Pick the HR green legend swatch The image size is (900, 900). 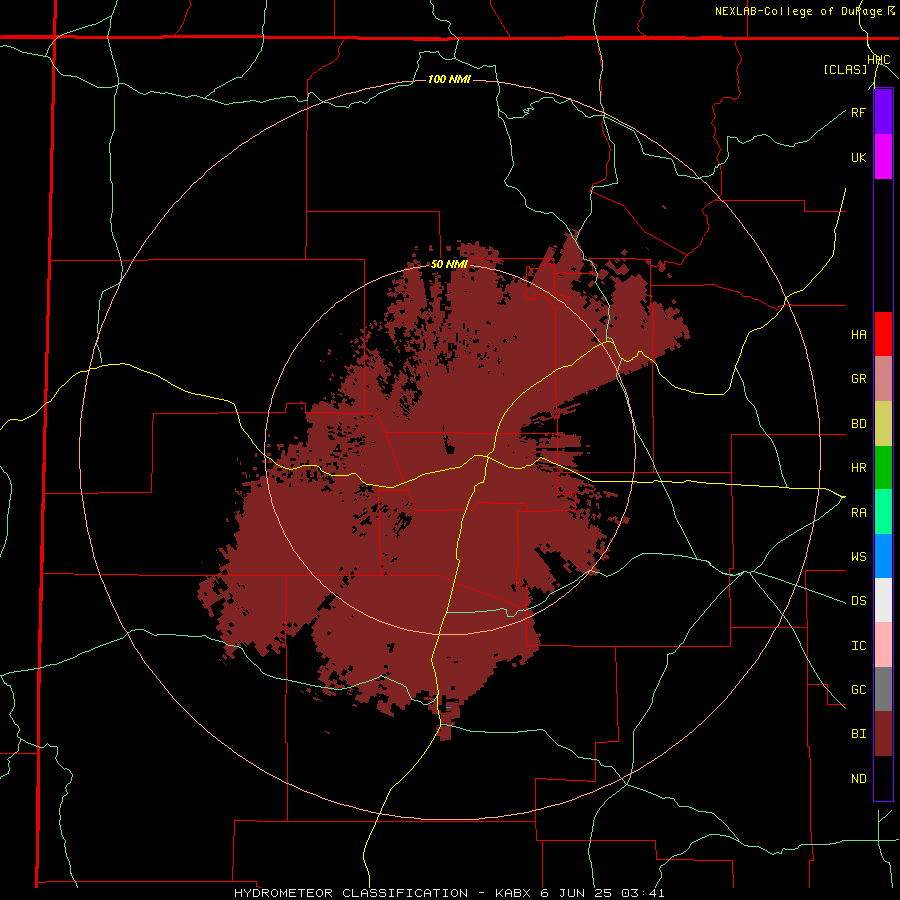tap(883, 467)
